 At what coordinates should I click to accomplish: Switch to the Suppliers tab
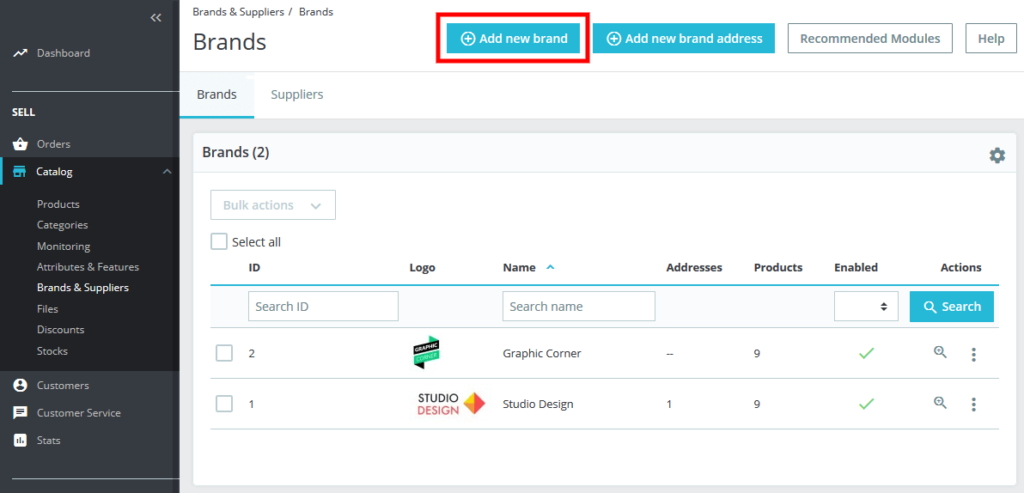click(x=297, y=95)
